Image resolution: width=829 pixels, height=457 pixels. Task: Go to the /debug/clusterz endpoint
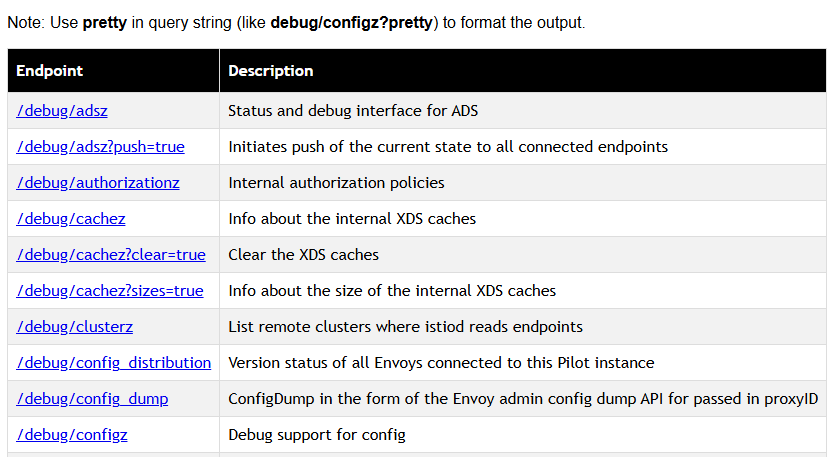(75, 327)
